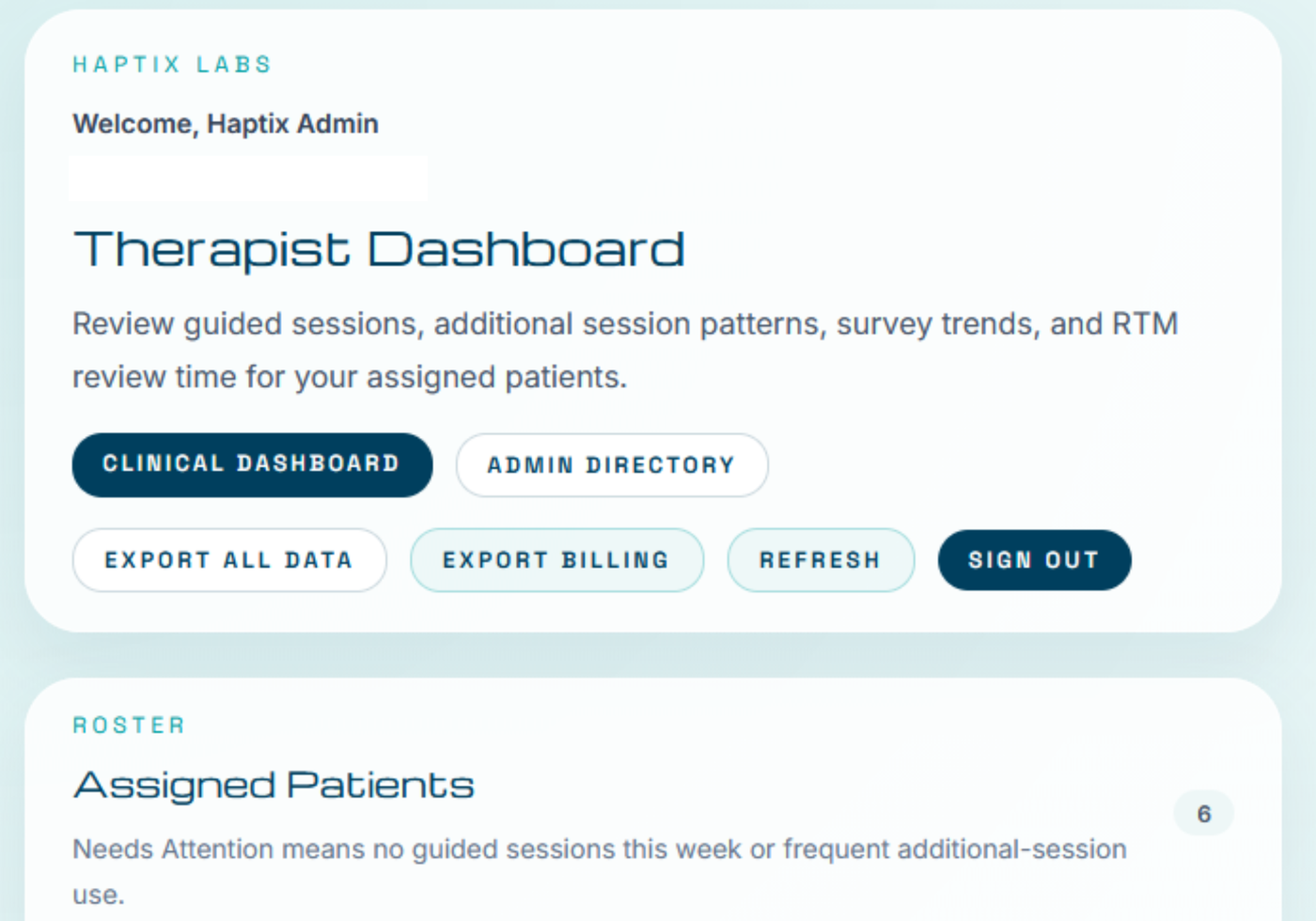1316x921 pixels.
Task: Click the patient count badge showing 6
Action: tap(1204, 814)
